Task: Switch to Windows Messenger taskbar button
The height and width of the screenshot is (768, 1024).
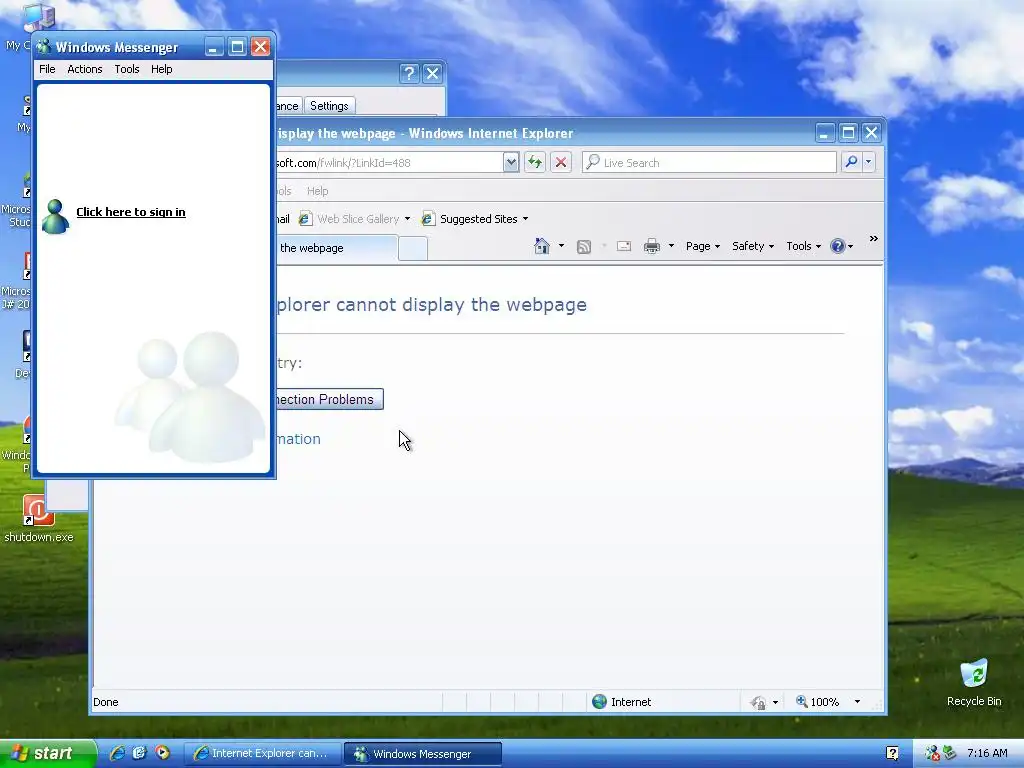Action: 423,754
